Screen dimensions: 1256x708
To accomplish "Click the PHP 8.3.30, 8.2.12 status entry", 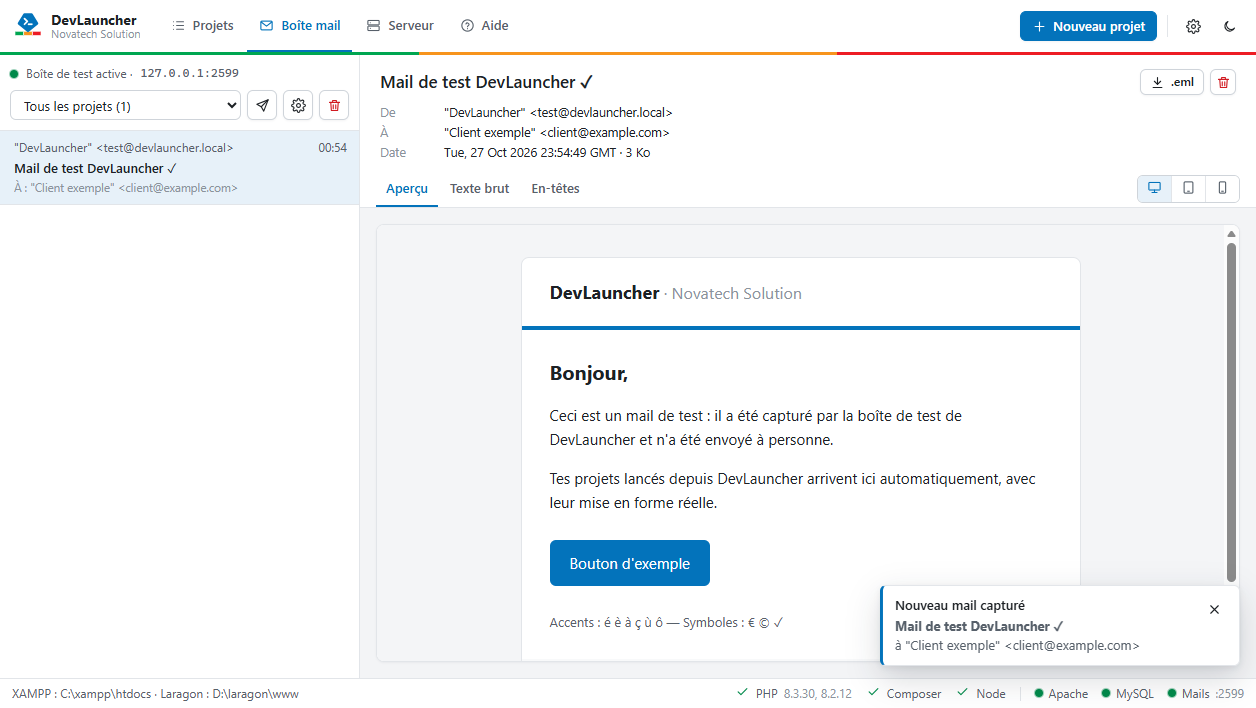I will [794, 694].
